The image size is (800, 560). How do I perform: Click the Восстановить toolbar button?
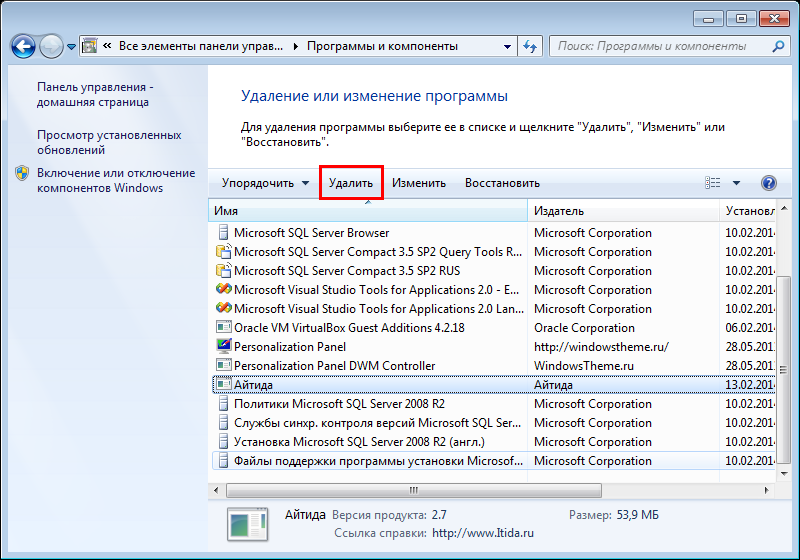coord(502,183)
